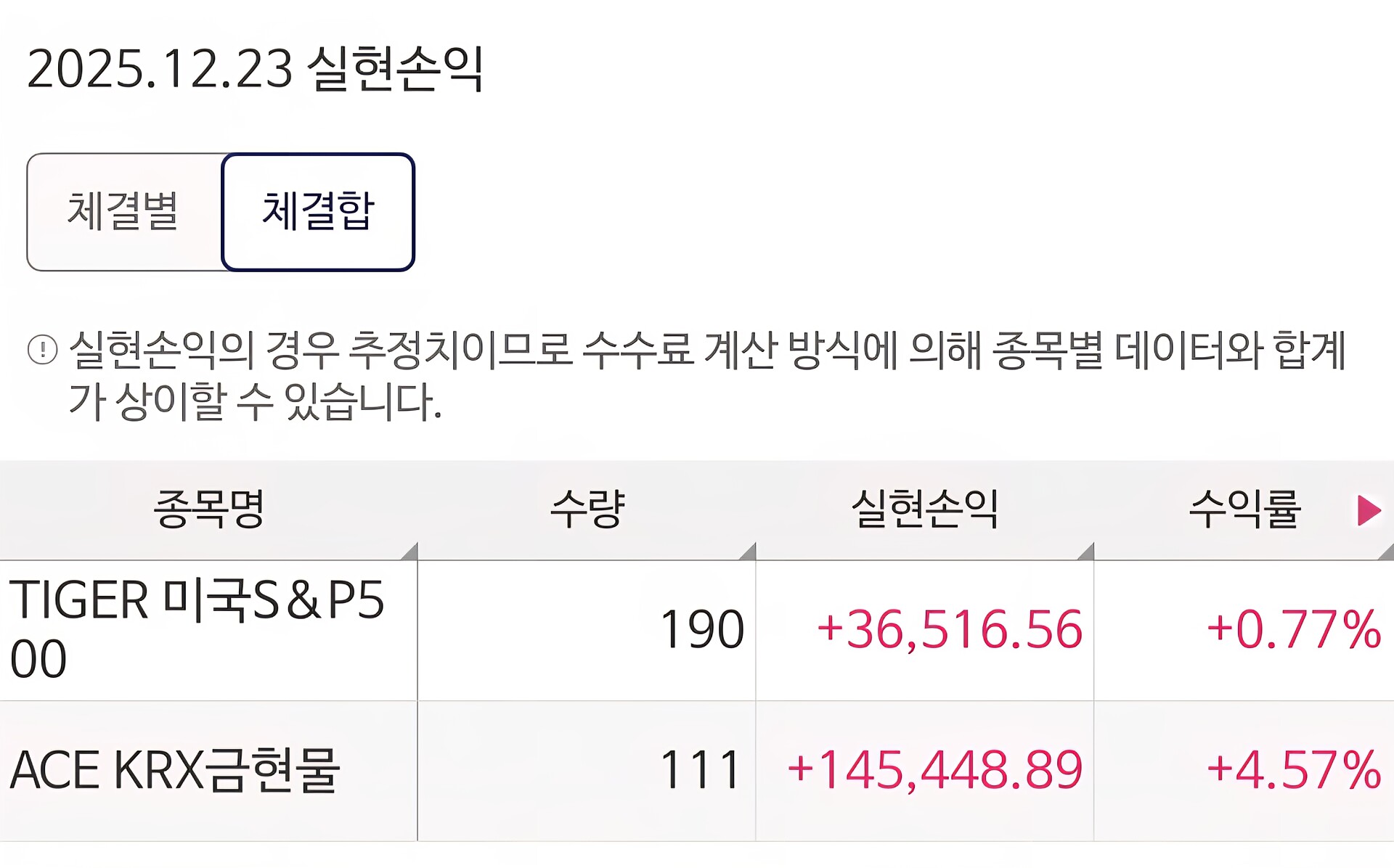
Task: Click sort triangle in 실현손익 header corner
Action: point(1085,552)
